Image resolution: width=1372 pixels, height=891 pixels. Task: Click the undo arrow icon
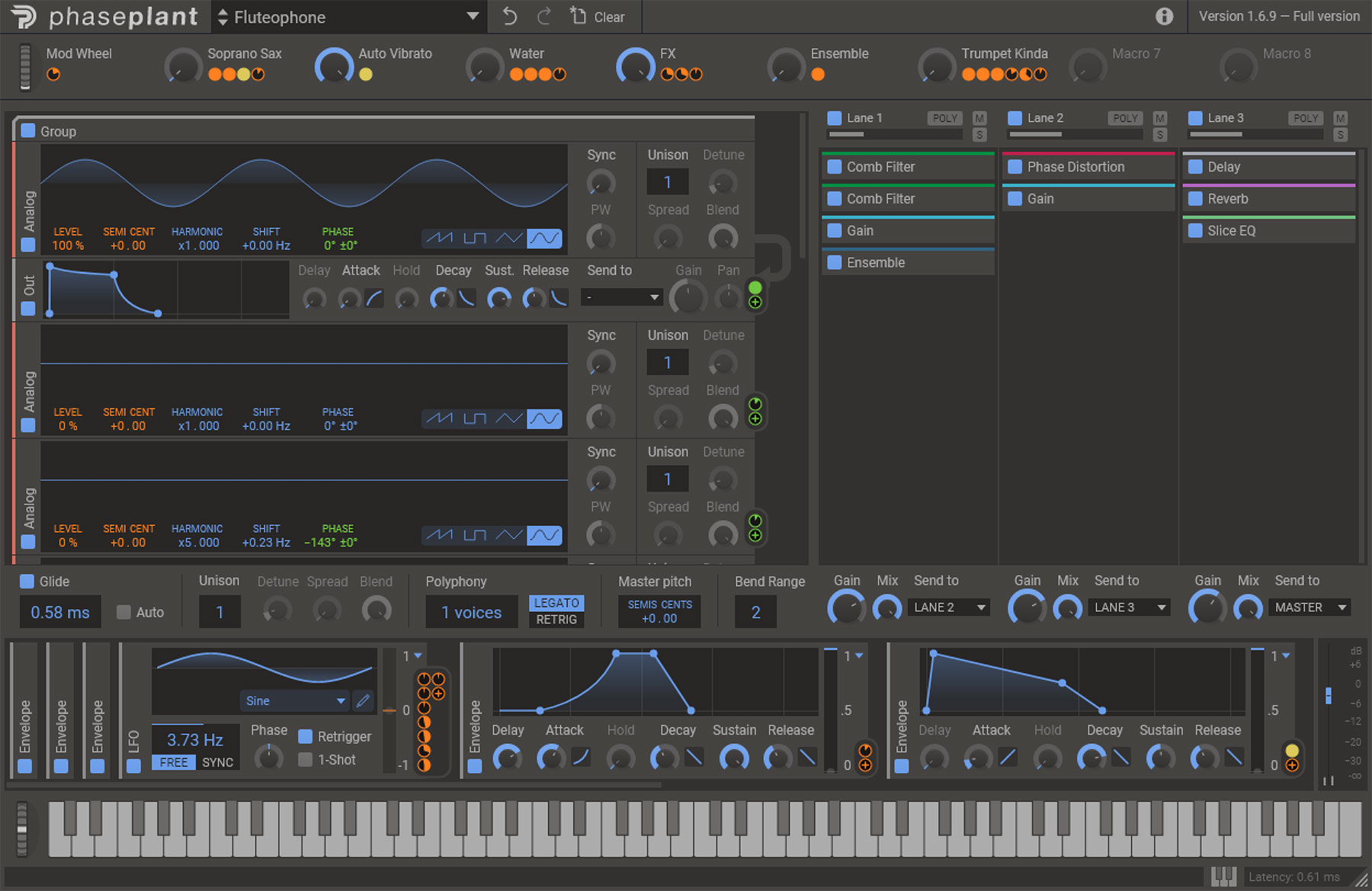click(510, 17)
